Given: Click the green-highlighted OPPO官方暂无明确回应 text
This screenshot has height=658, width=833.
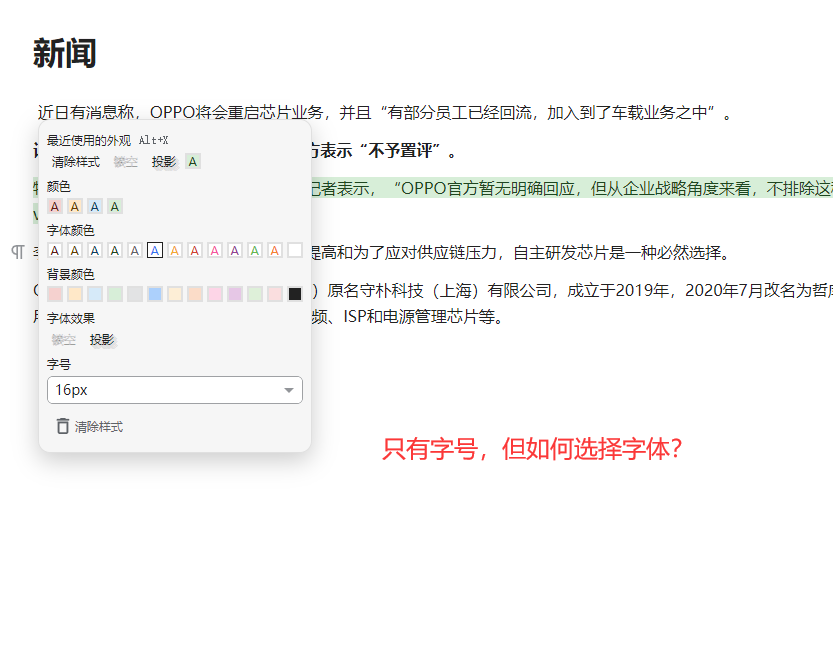Looking at the screenshot, I should point(487,189).
